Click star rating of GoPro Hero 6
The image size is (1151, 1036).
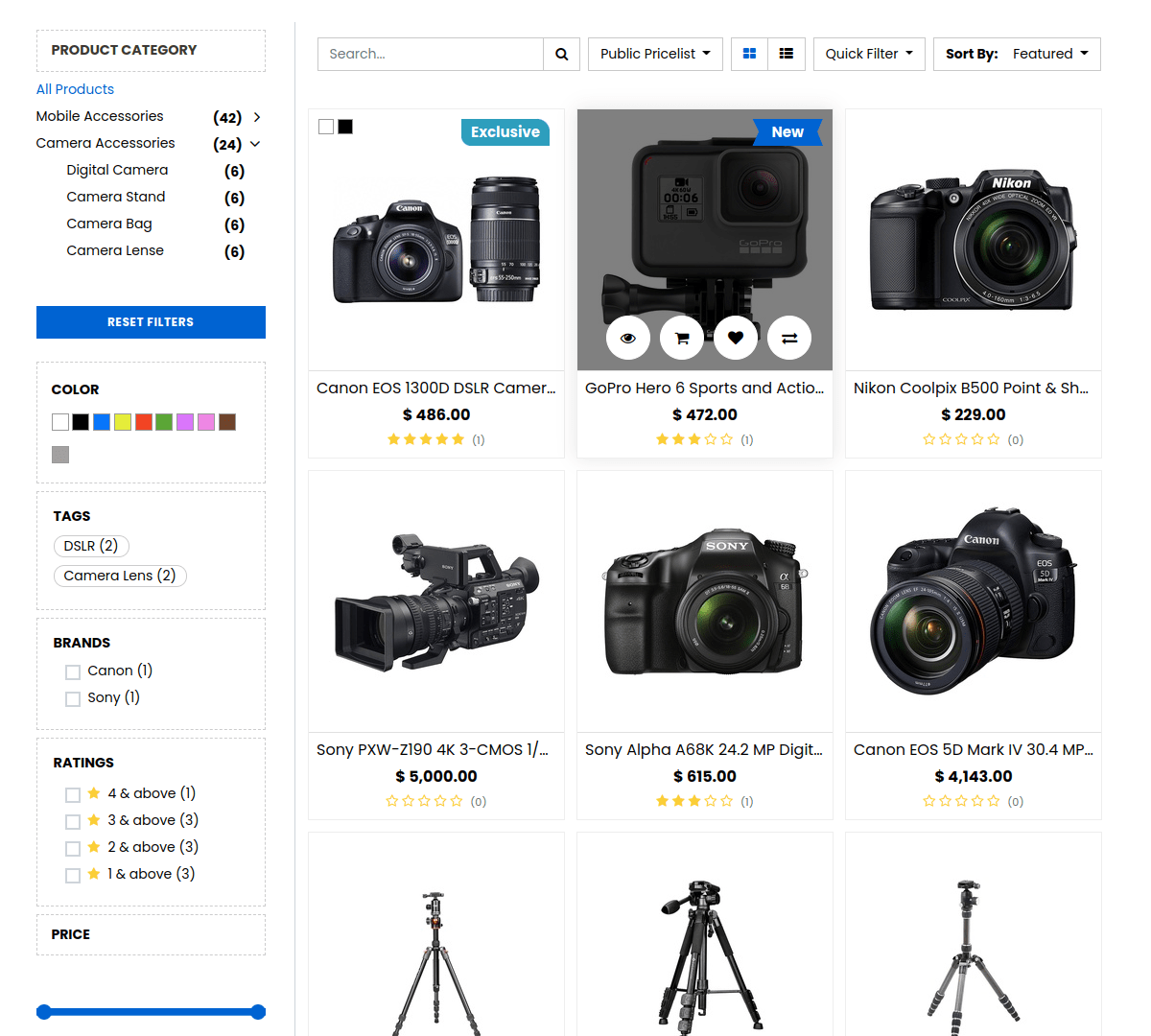pos(694,439)
